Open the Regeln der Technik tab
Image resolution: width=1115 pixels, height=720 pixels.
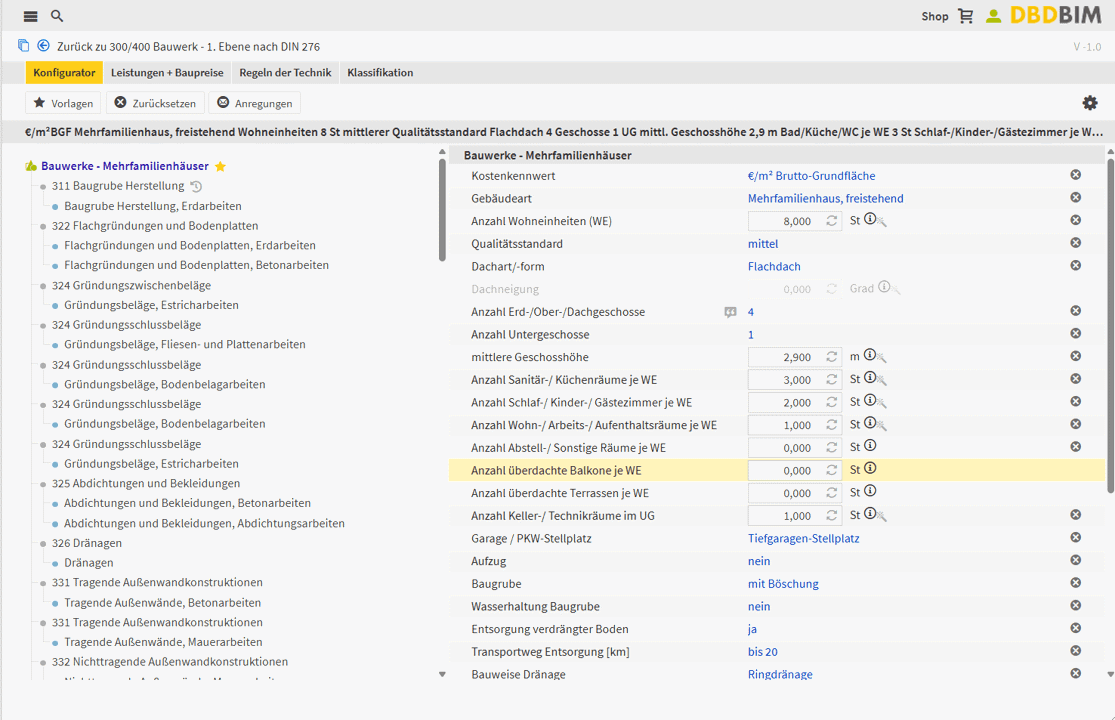[x=285, y=72]
